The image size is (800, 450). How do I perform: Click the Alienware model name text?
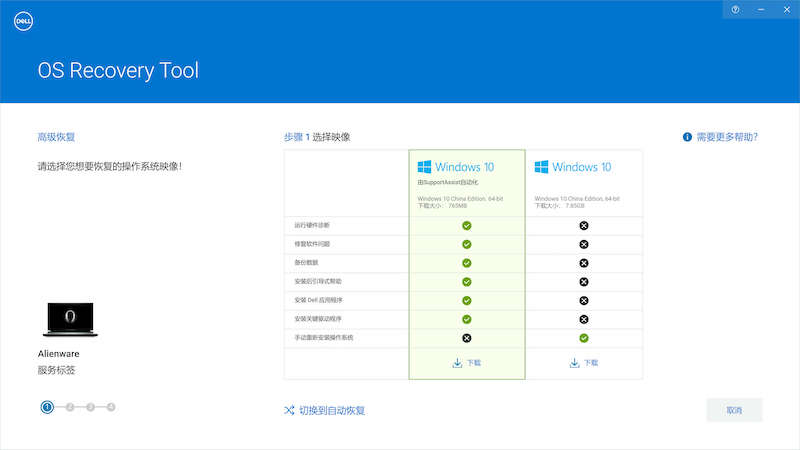point(59,354)
